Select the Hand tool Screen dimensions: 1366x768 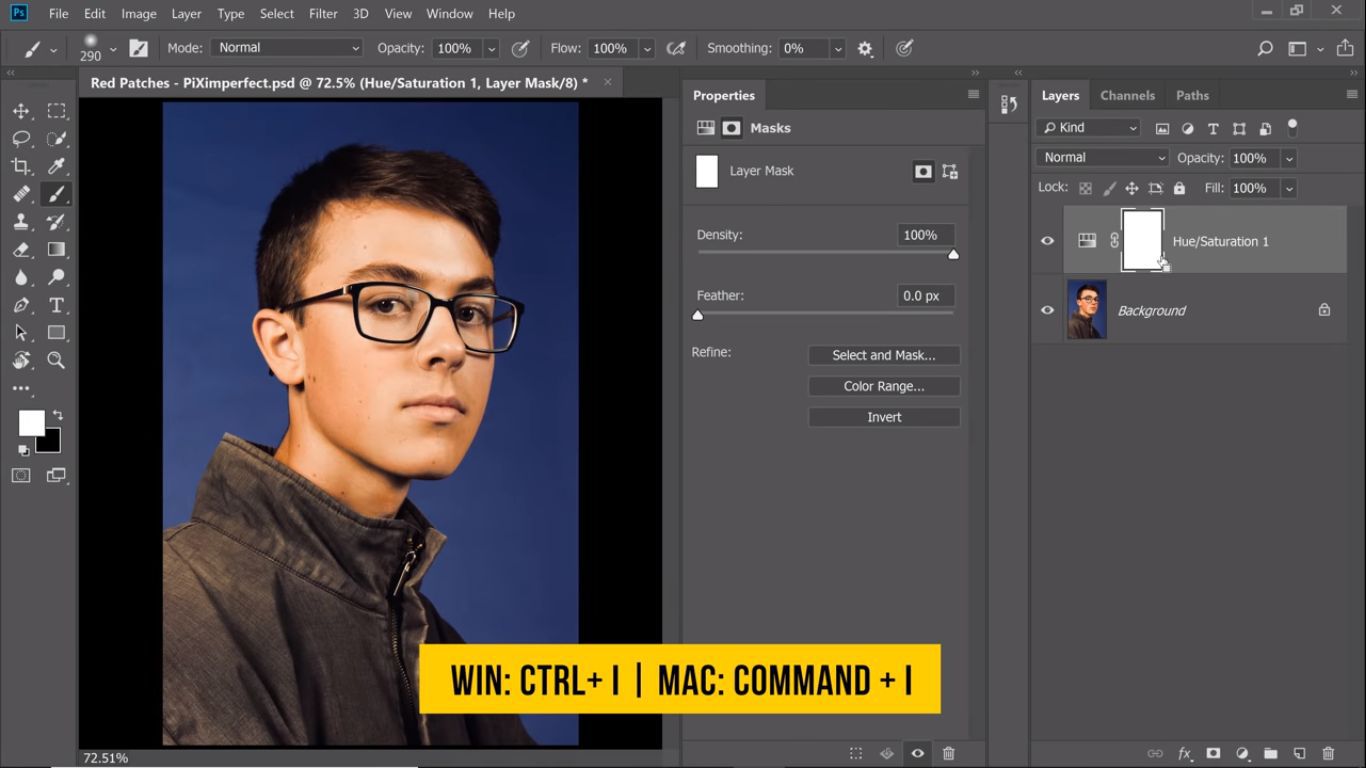[21, 360]
